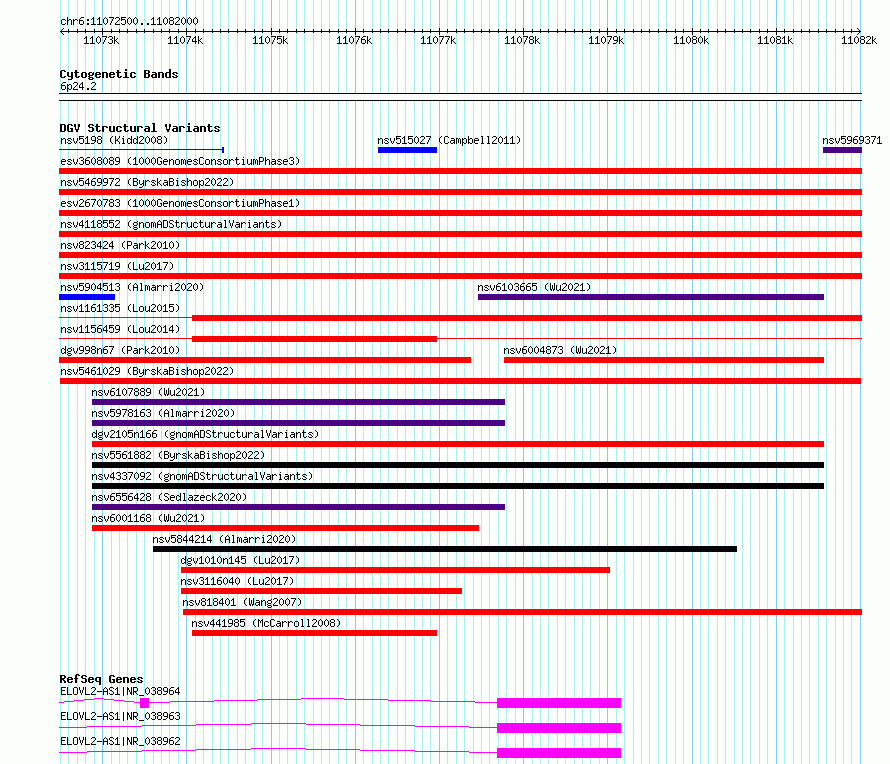Open the nsv5561882 (ByrskaBishop2022) variant
890x764 pixels.
coord(178,455)
